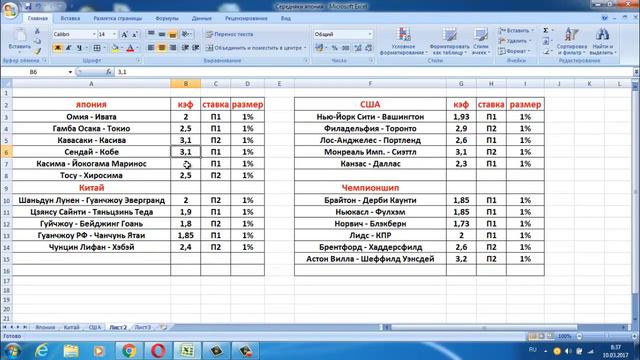Click the comma style 000 icon
This screenshot has width=640, height=360.
coord(346,48)
